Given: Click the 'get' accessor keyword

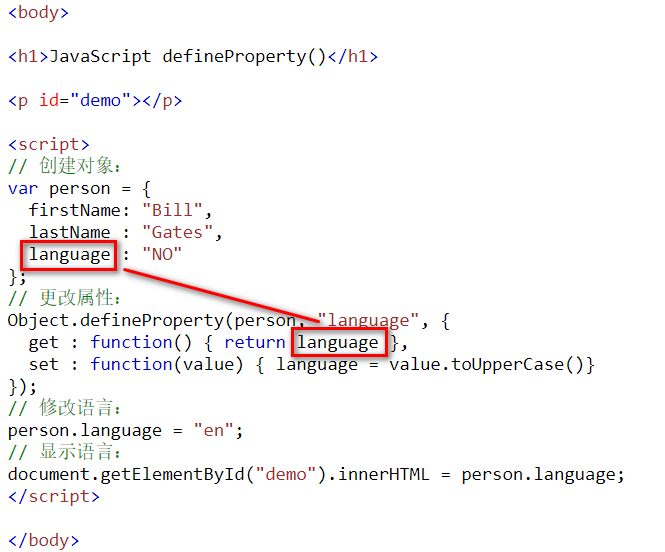Looking at the screenshot, I should point(43,343).
